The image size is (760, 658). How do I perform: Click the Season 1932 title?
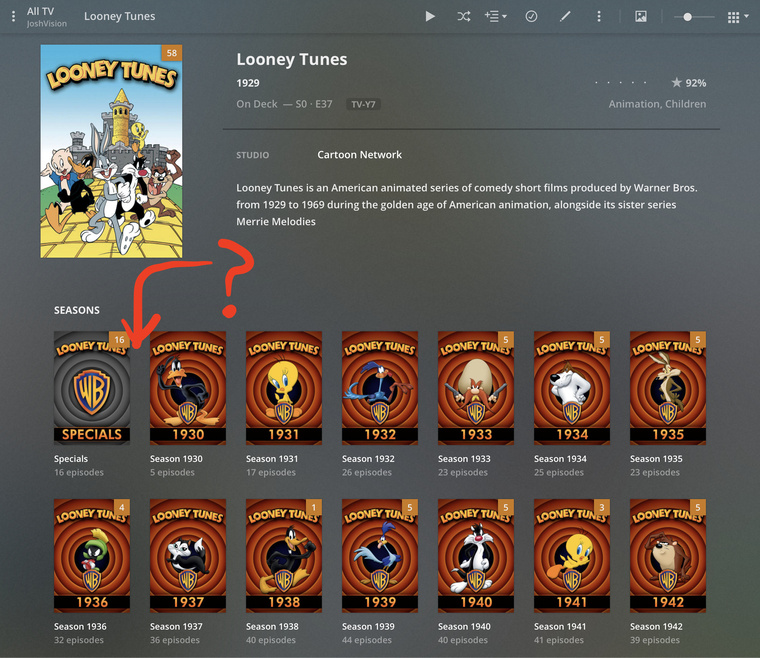(x=368, y=459)
